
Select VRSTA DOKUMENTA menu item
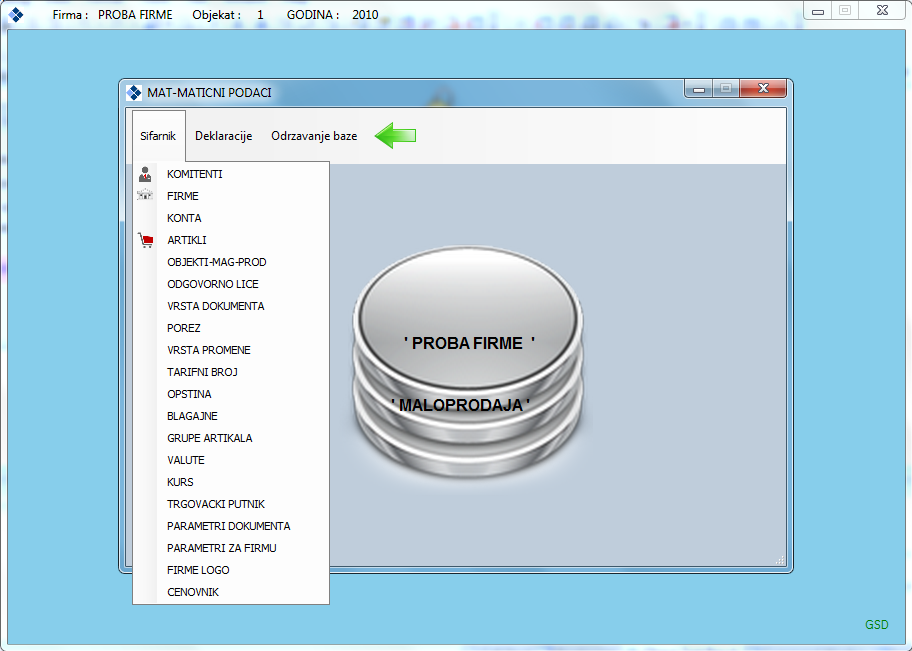pos(215,306)
